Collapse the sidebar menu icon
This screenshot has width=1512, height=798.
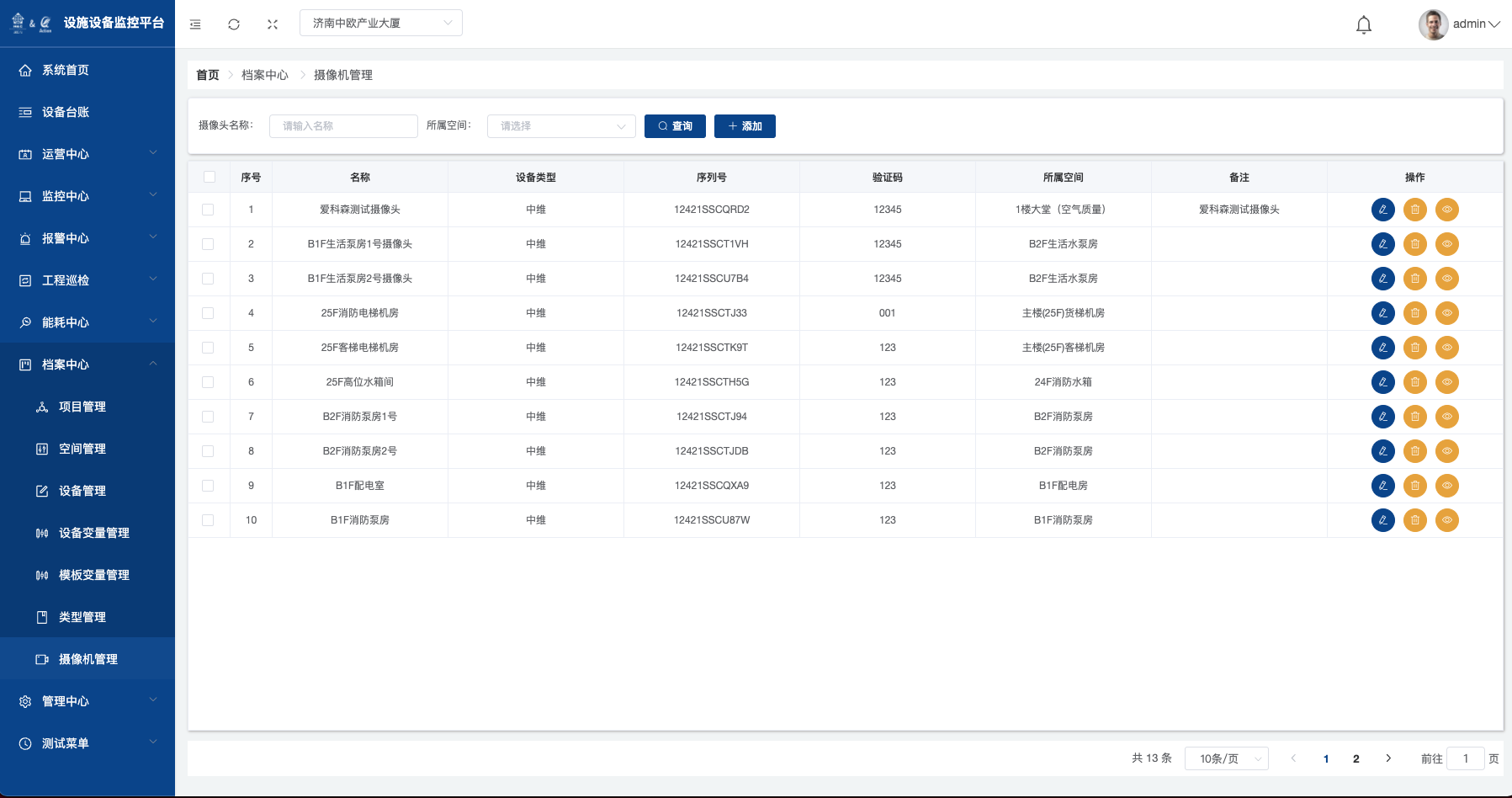click(x=195, y=24)
